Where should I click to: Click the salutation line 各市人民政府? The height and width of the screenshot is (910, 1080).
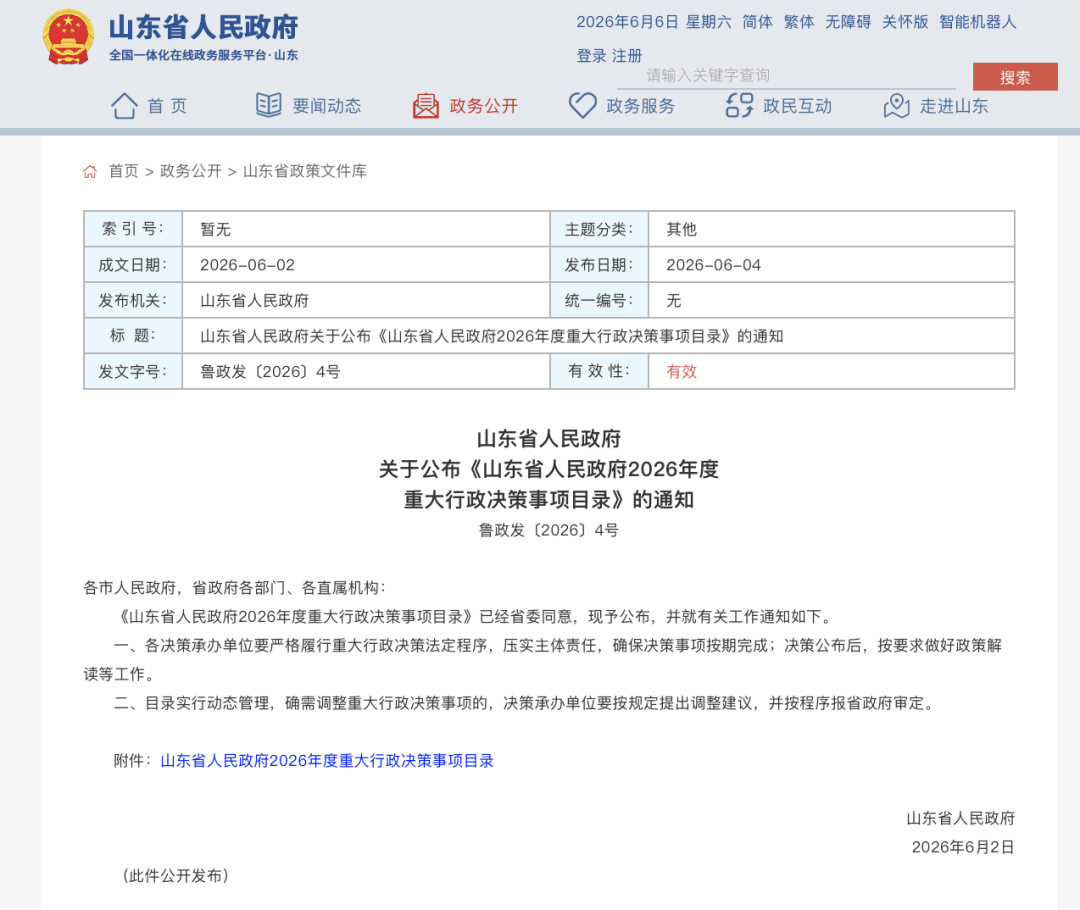(234, 588)
